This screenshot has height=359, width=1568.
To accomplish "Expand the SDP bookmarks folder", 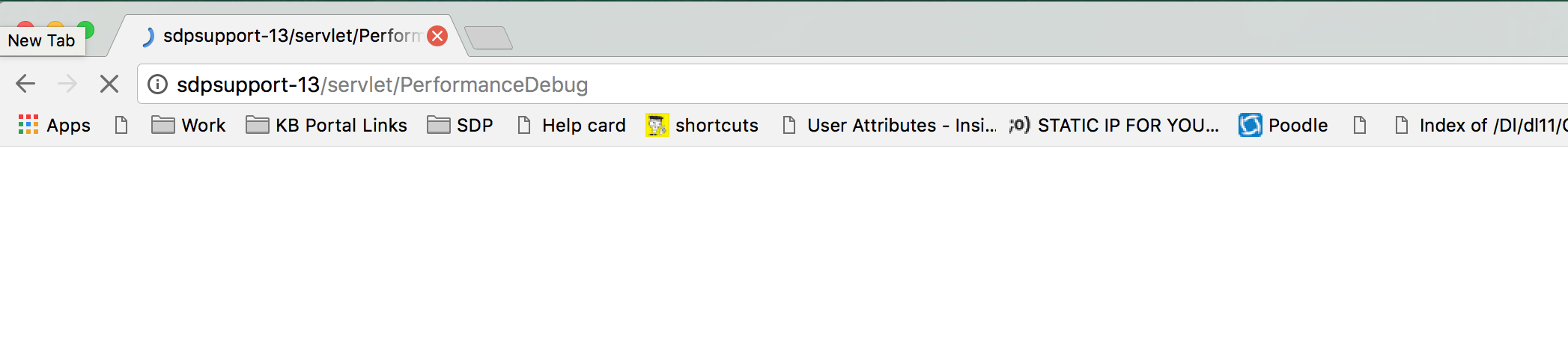I will pyautogui.click(x=460, y=125).
